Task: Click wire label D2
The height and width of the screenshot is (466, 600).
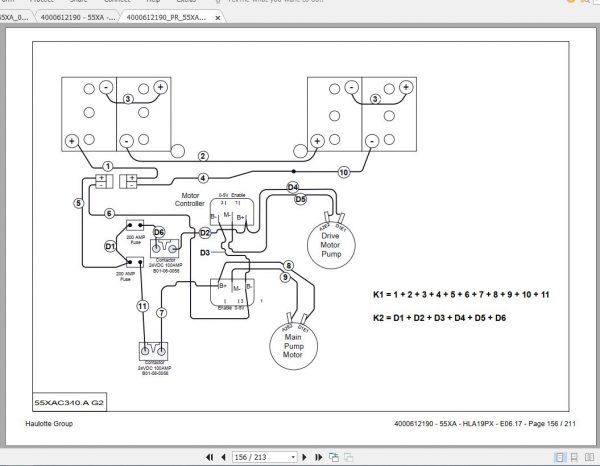Action: tap(205, 233)
